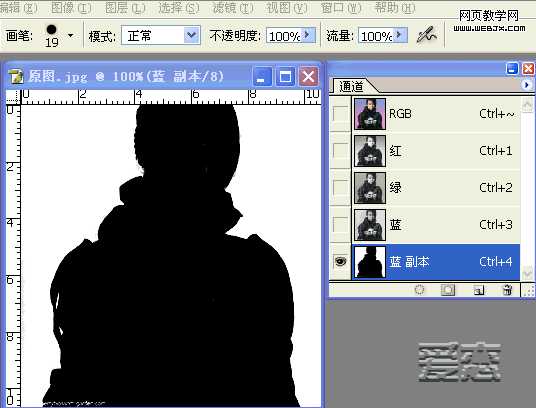Toggle visibility of the RGB channel
The image size is (536, 408).
[x=340, y=113]
